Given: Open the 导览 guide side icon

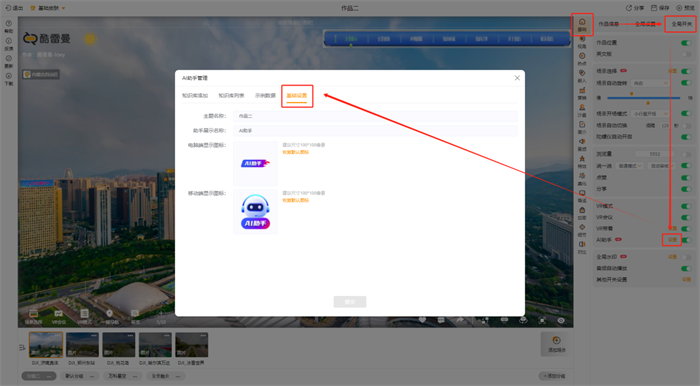Looking at the screenshot, I should [x=582, y=195].
